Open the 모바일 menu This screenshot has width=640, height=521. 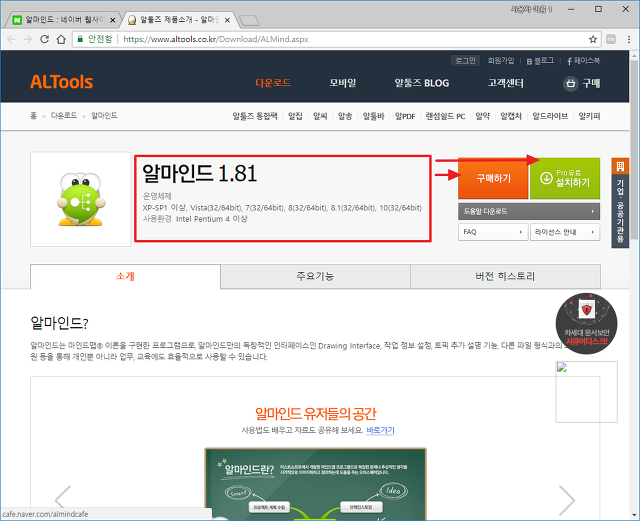343,83
